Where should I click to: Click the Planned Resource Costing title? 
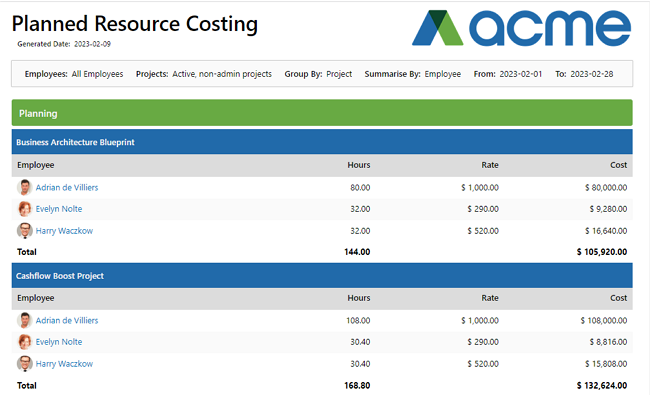tap(135, 24)
